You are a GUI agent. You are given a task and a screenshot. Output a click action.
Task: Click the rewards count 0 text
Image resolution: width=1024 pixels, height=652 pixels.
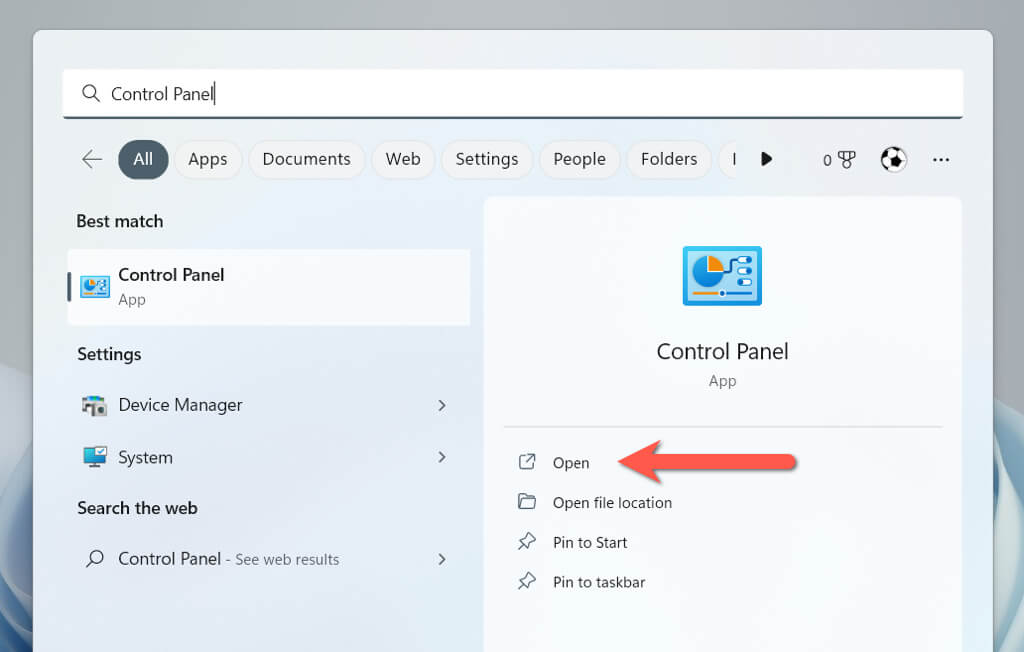tap(827, 160)
